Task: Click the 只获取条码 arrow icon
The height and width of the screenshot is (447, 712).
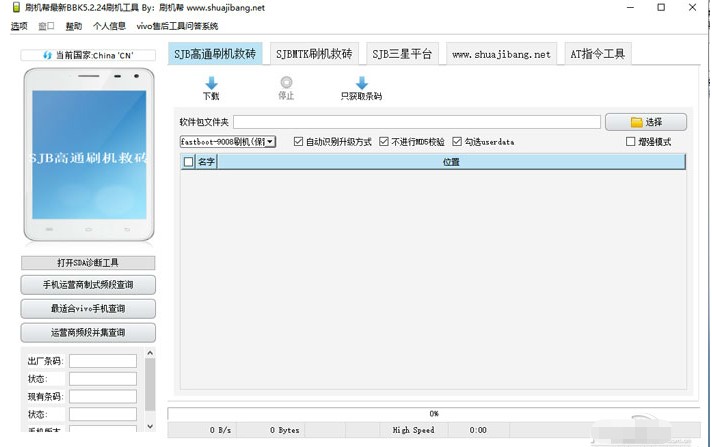Action: click(x=361, y=83)
